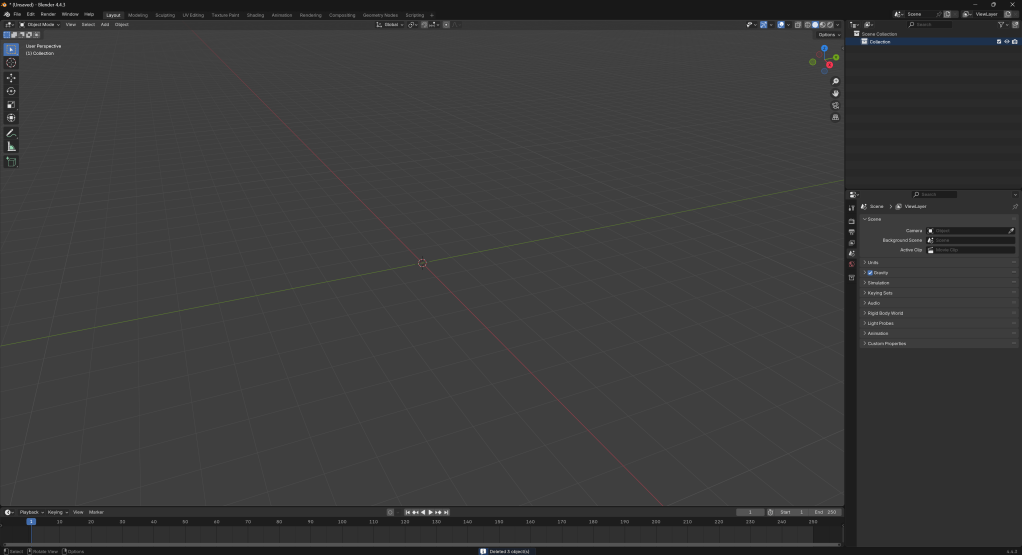
Task: Pick the 3D Cursor tool
Action: [11, 63]
